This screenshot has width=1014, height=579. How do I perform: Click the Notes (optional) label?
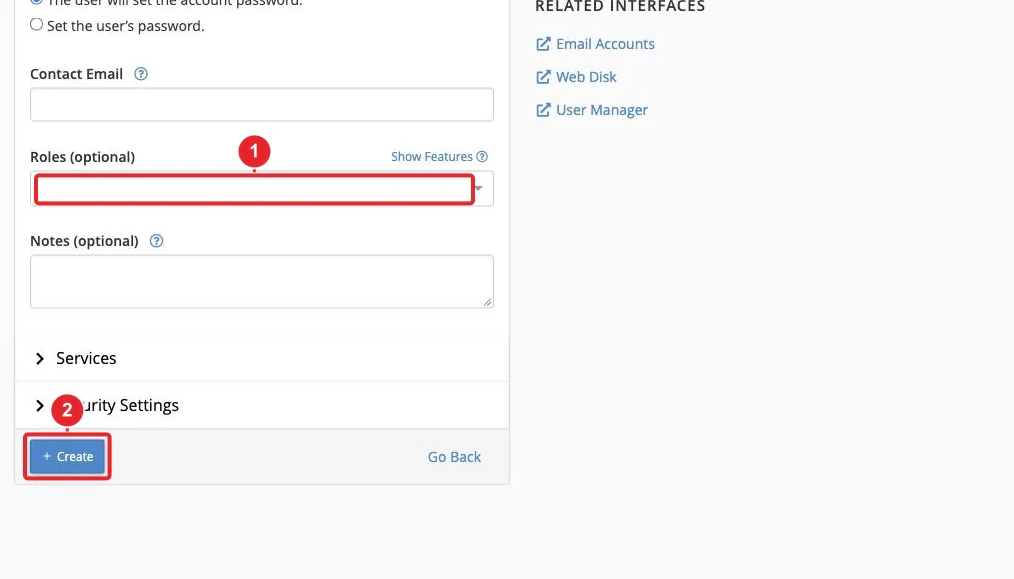point(84,241)
